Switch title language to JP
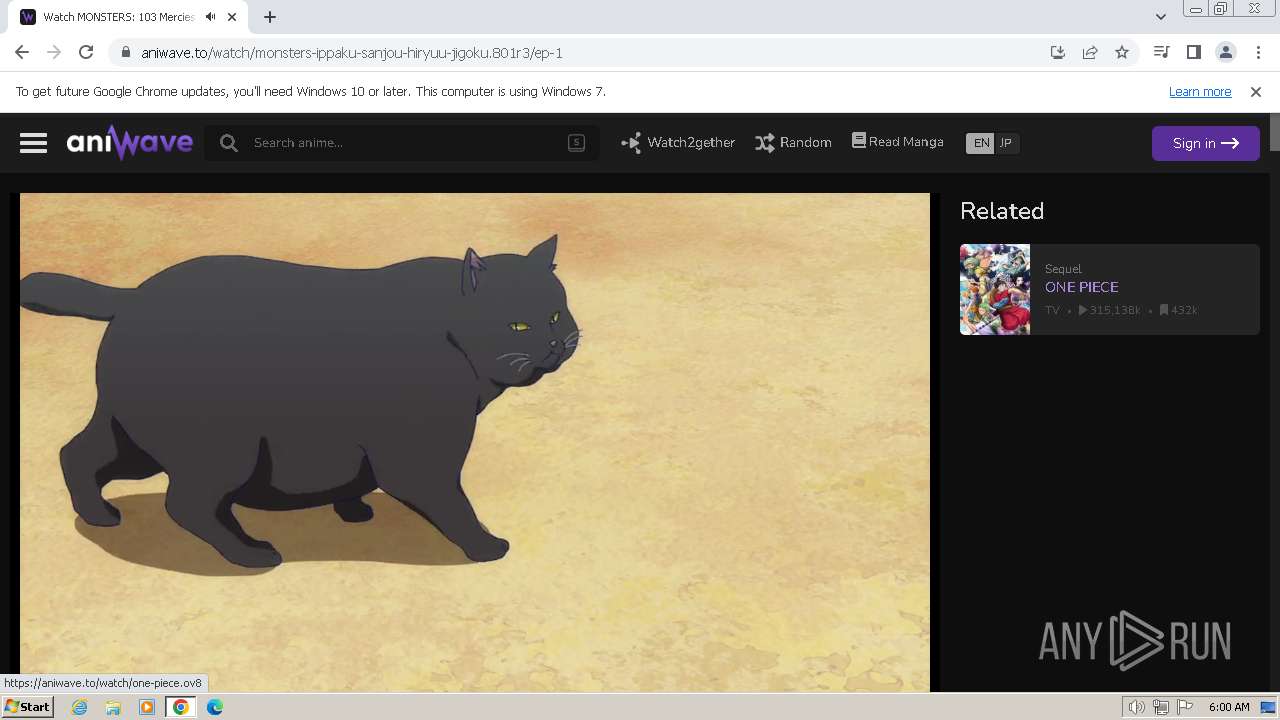1280x720 pixels. point(1006,143)
